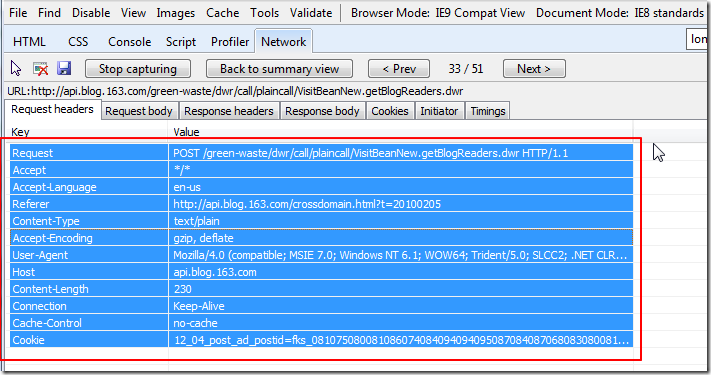Select the Network tab
711x375 pixels.
[x=283, y=42]
